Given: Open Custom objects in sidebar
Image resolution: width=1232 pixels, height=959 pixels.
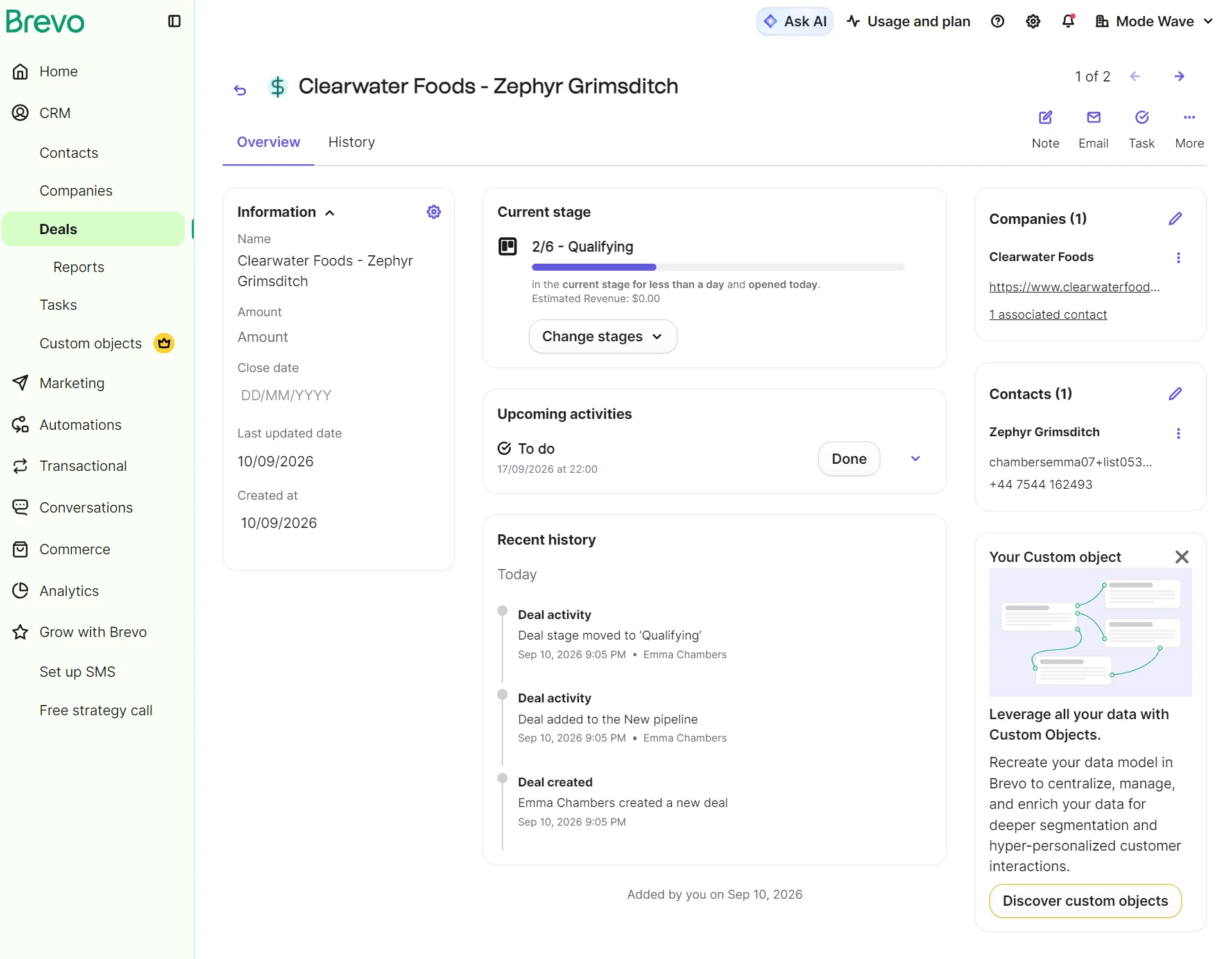Looking at the screenshot, I should coord(90,343).
